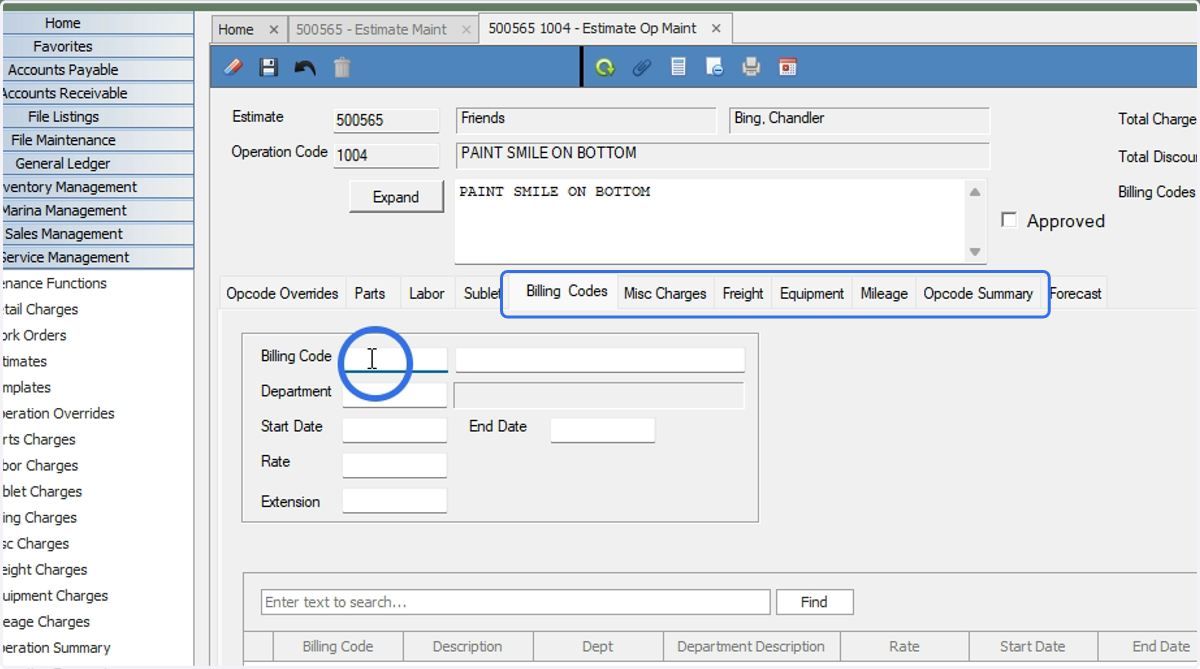Expand the Marina Management section
This screenshot has width=1200, height=669.
97,211
